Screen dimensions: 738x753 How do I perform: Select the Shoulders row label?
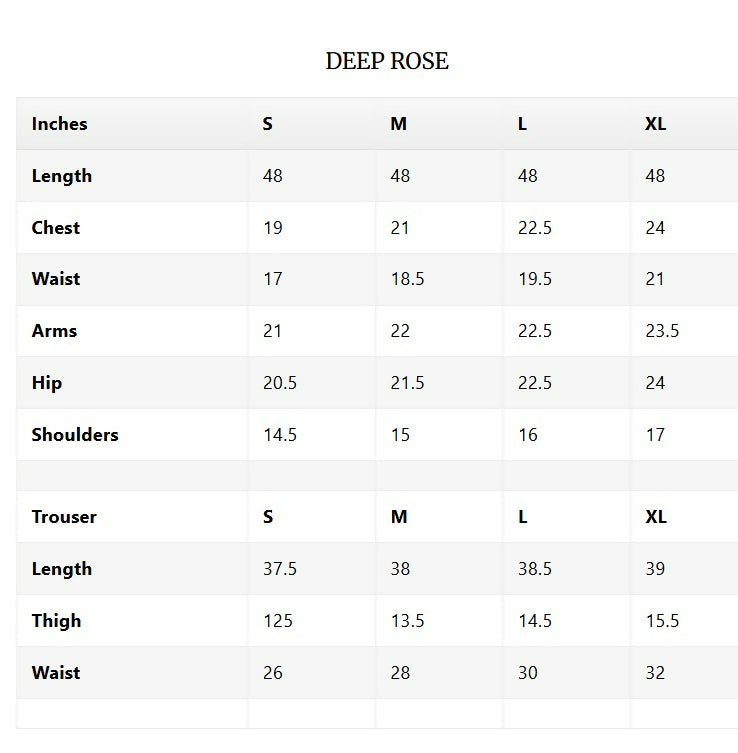tap(75, 435)
